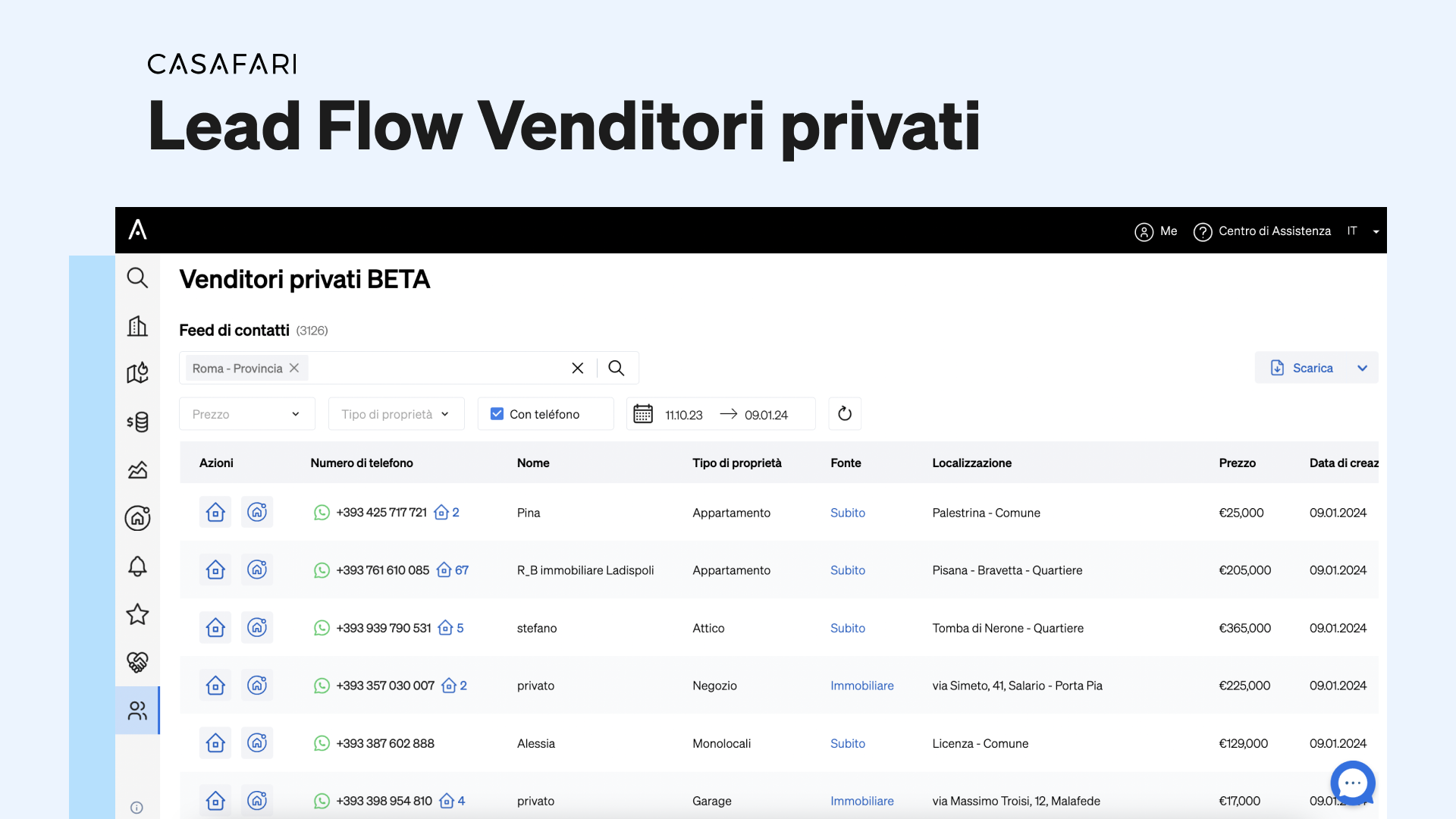1456x819 pixels.
Task: Click the Pisana - Bravetta - Quartiere cell
Action: point(1008,570)
